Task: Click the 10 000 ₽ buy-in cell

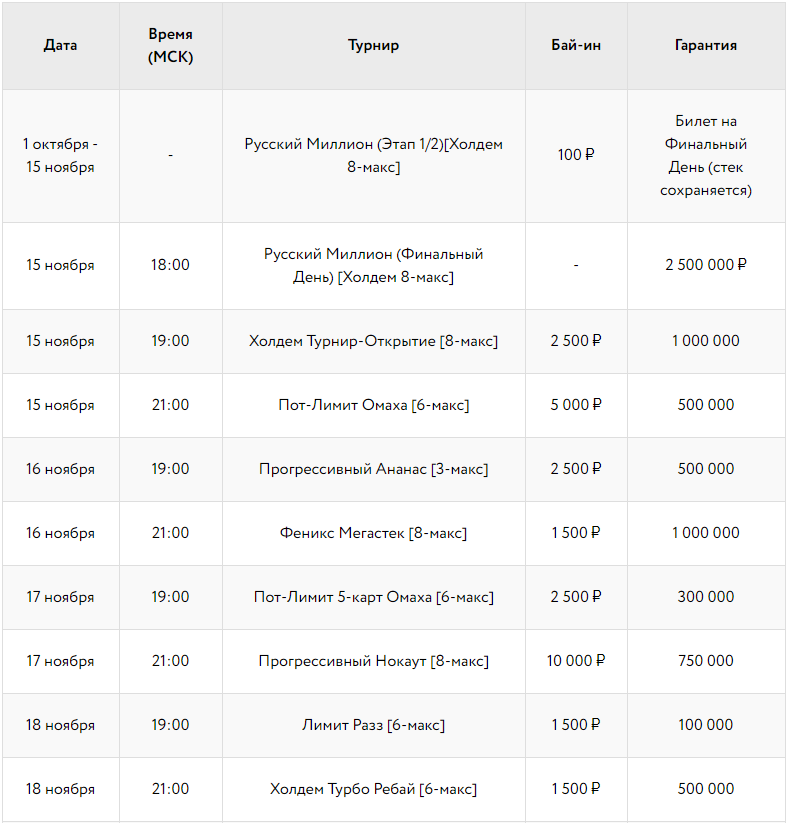Action: click(x=576, y=661)
